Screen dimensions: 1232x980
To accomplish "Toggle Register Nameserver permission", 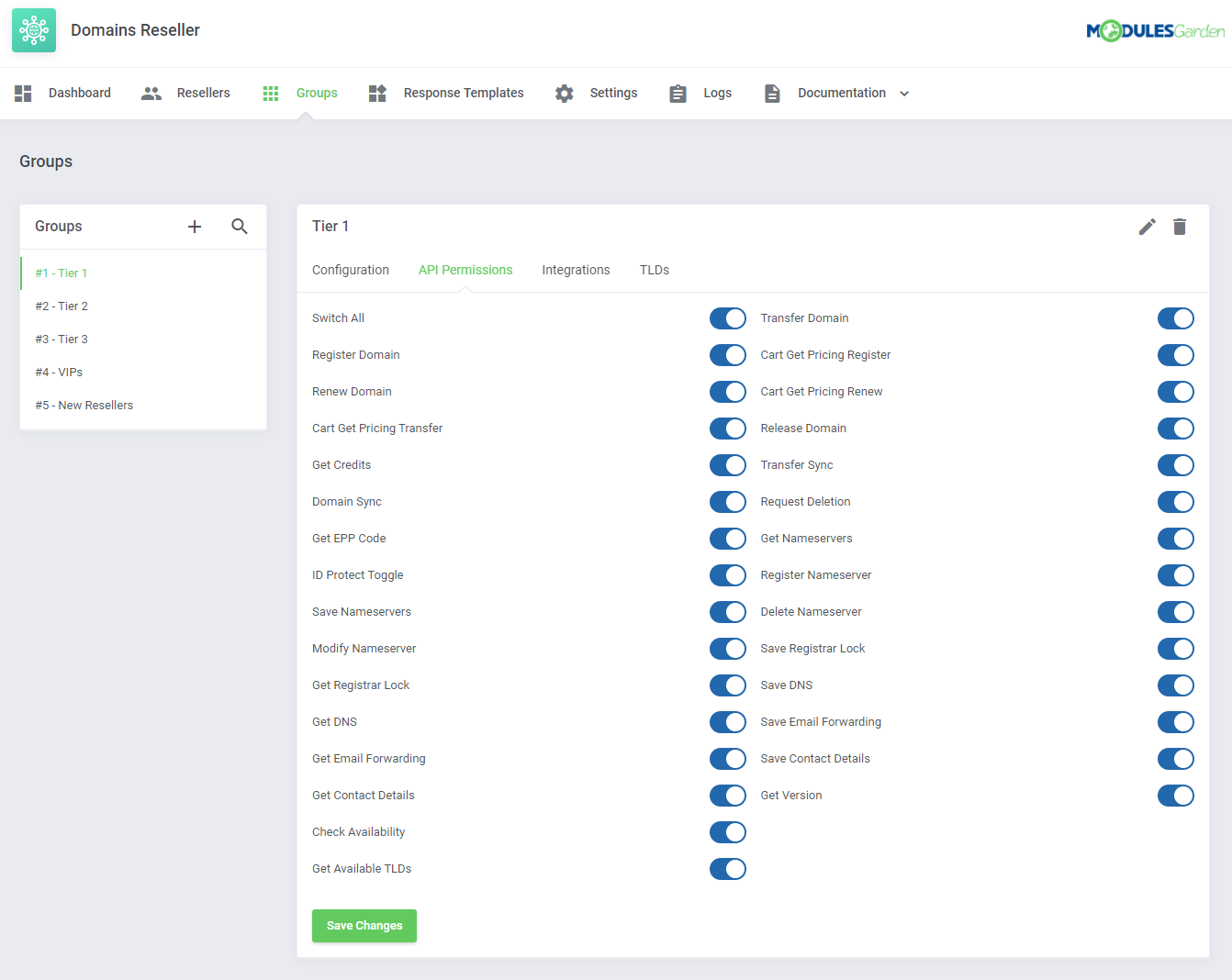I will pyautogui.click(x=1176, y=575).
